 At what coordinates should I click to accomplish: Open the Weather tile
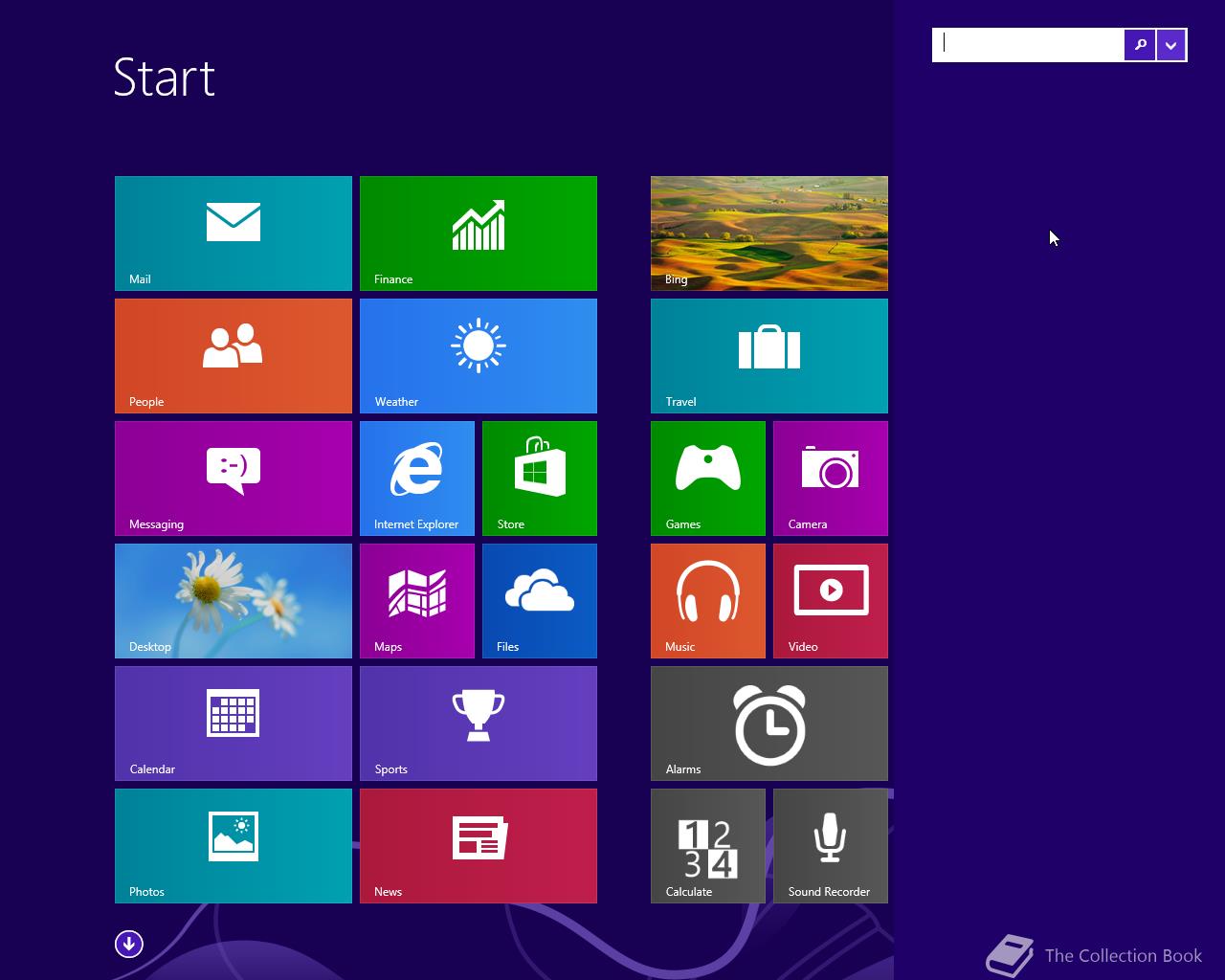pos(479,356)
